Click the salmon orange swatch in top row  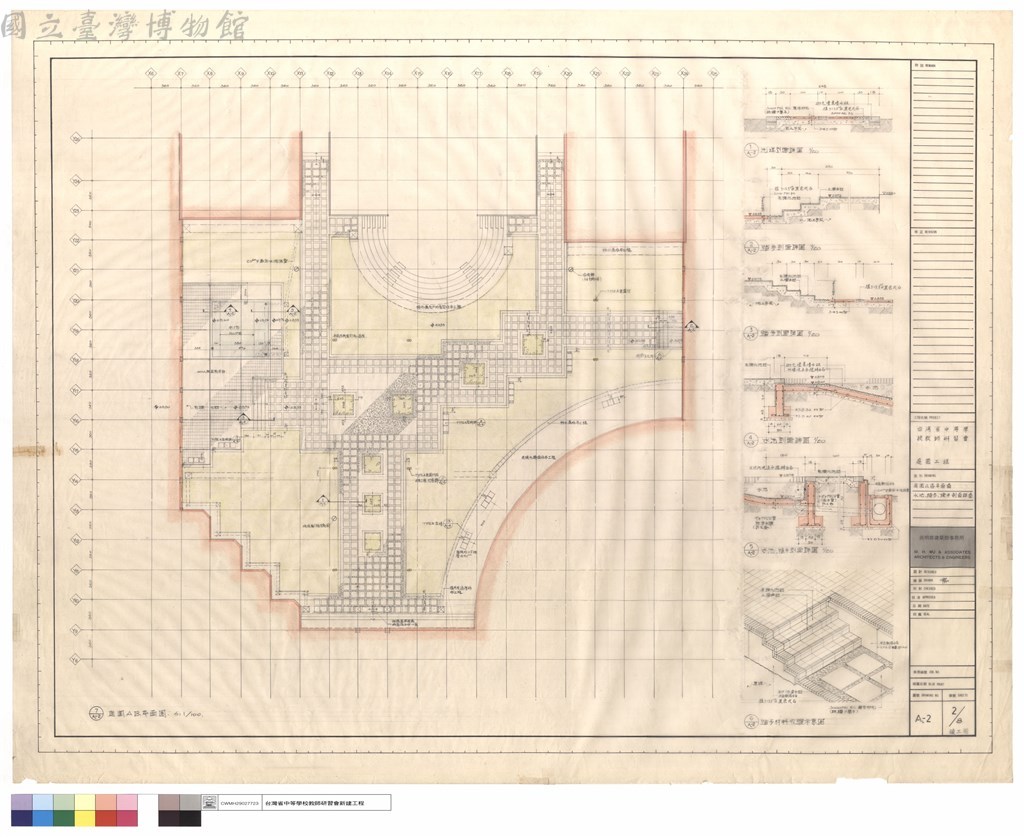pyautogui.click(x=106, y=802)
